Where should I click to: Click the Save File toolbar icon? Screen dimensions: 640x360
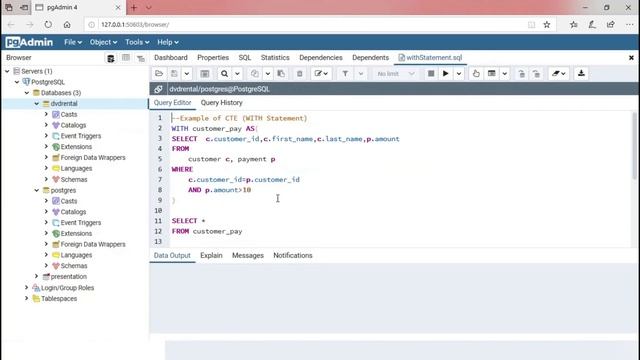174,74
